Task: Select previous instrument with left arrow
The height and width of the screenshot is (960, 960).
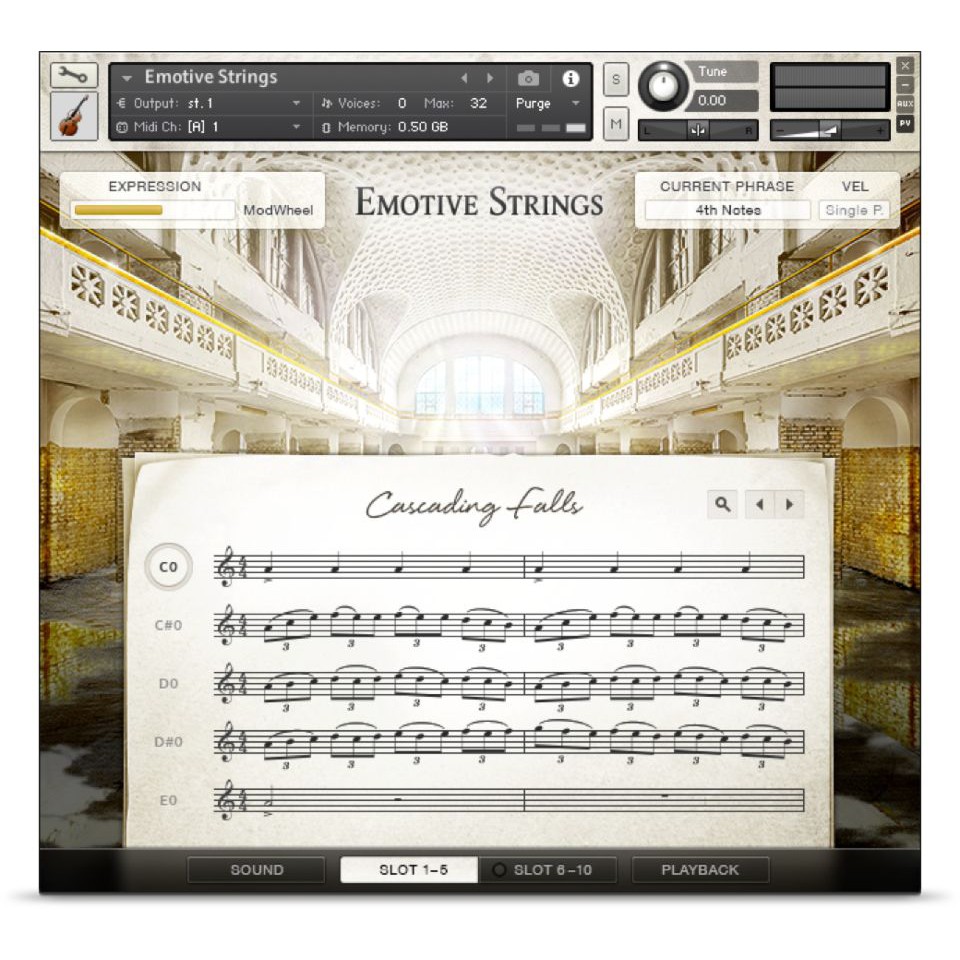Action: click(x=464, y=78)
